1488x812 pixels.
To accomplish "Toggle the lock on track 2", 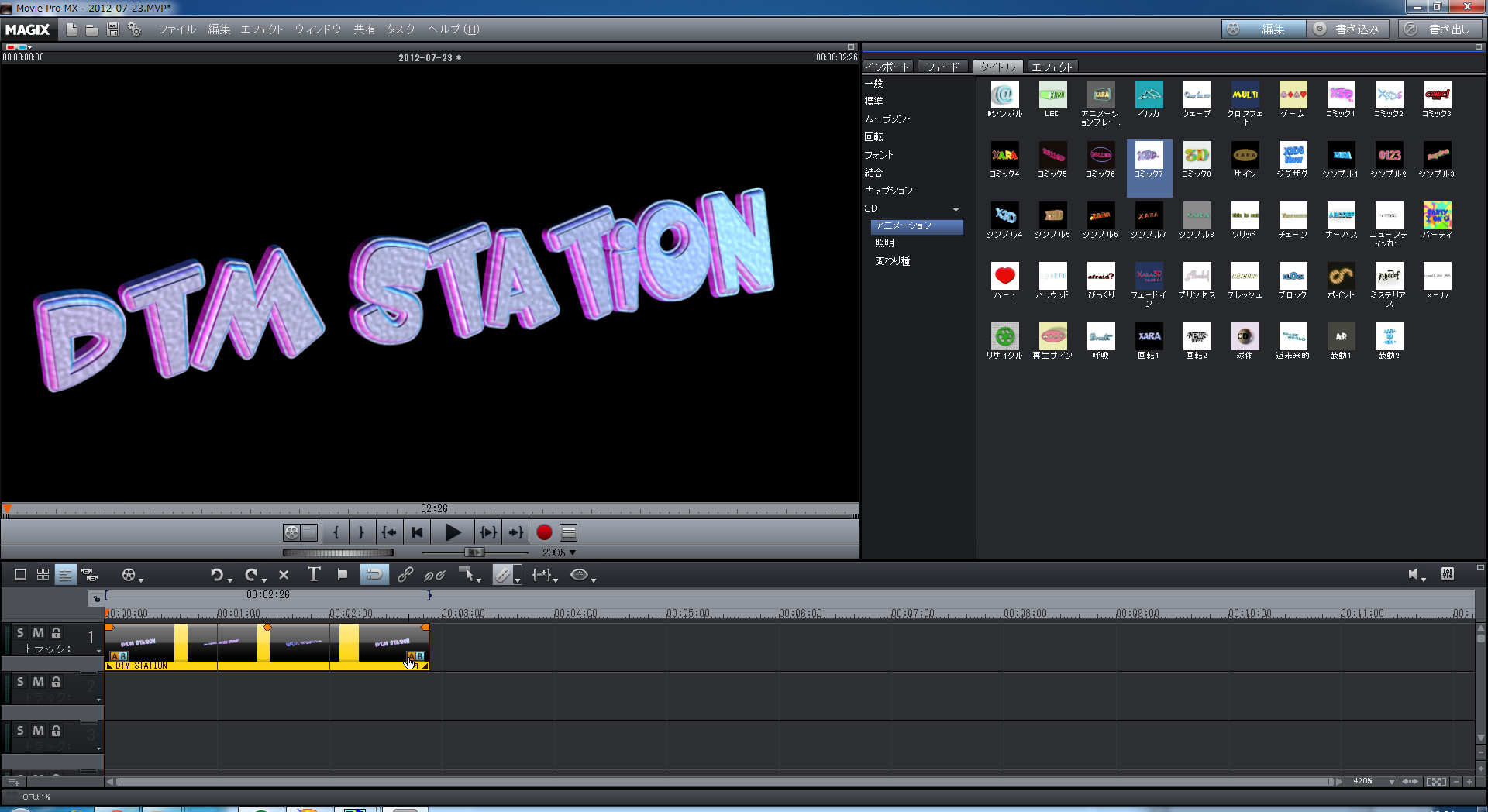I will (56, 682).
